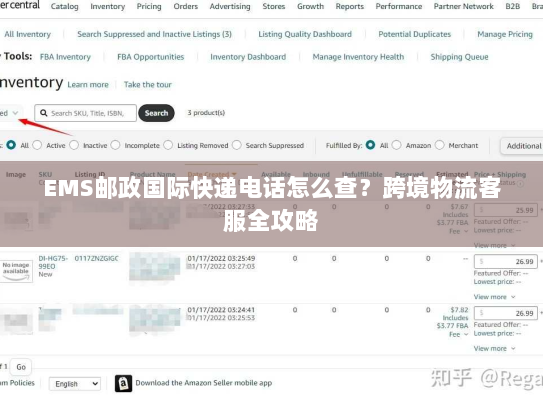This screenshot has width=543, height=408.
Task: Open Potential Duplicates
Action: (x=415, y=34)
